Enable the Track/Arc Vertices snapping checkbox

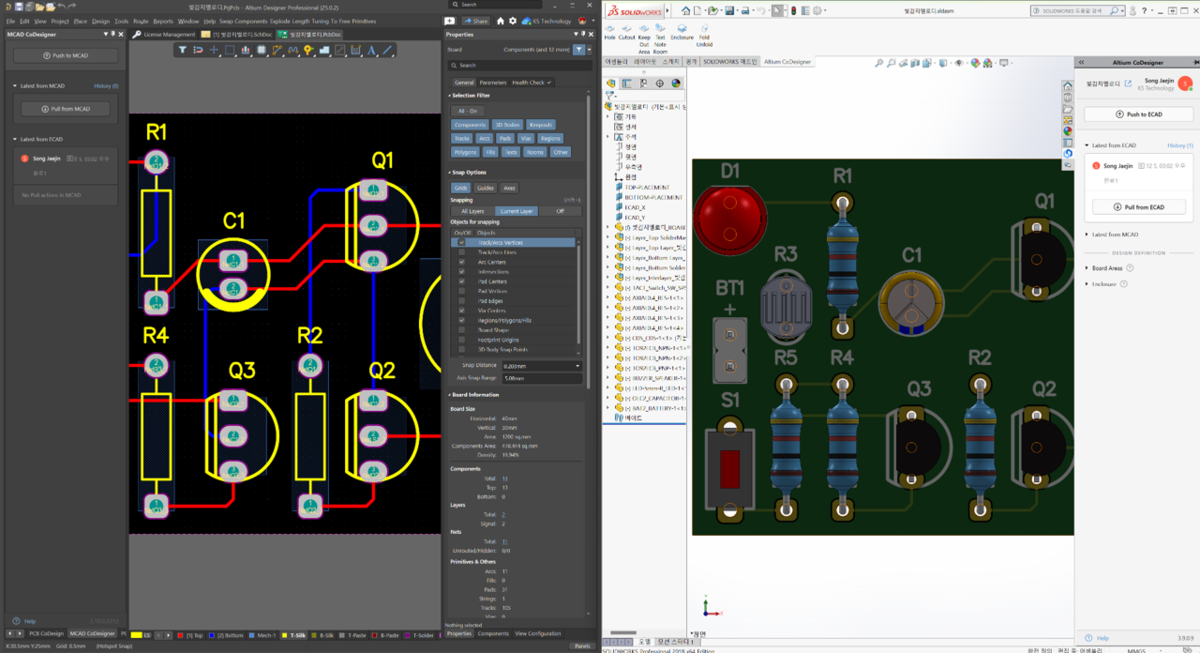pyautogui.click(x=461, y=242)
